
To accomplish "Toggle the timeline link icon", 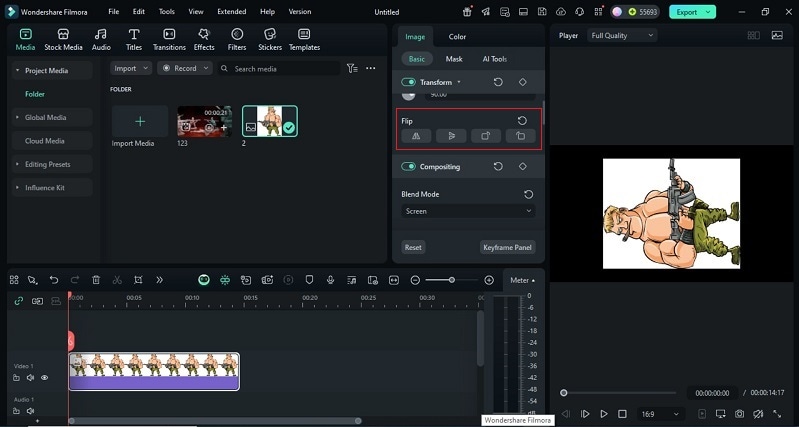I will (x=18, y=301).
